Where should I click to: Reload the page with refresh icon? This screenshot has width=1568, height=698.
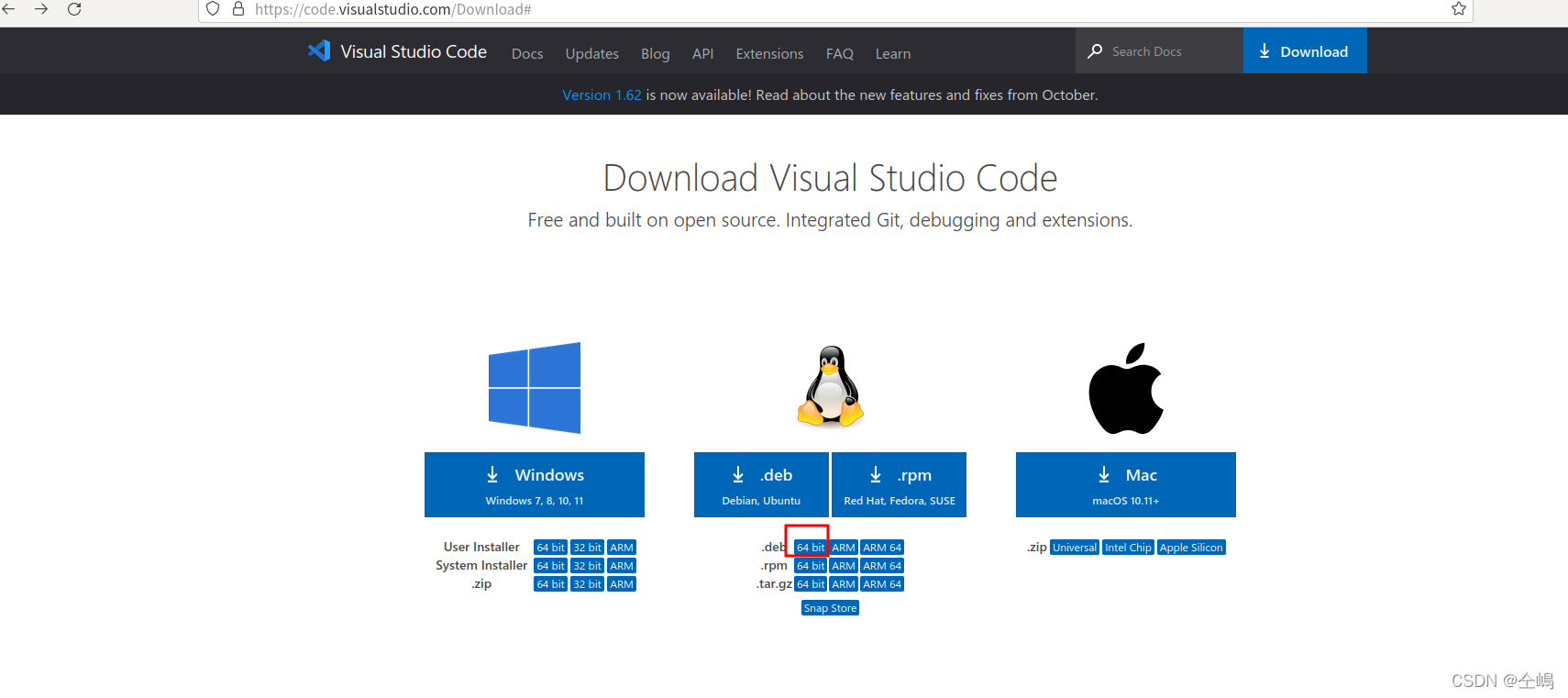pyautogui.click(x=75, y=9)
